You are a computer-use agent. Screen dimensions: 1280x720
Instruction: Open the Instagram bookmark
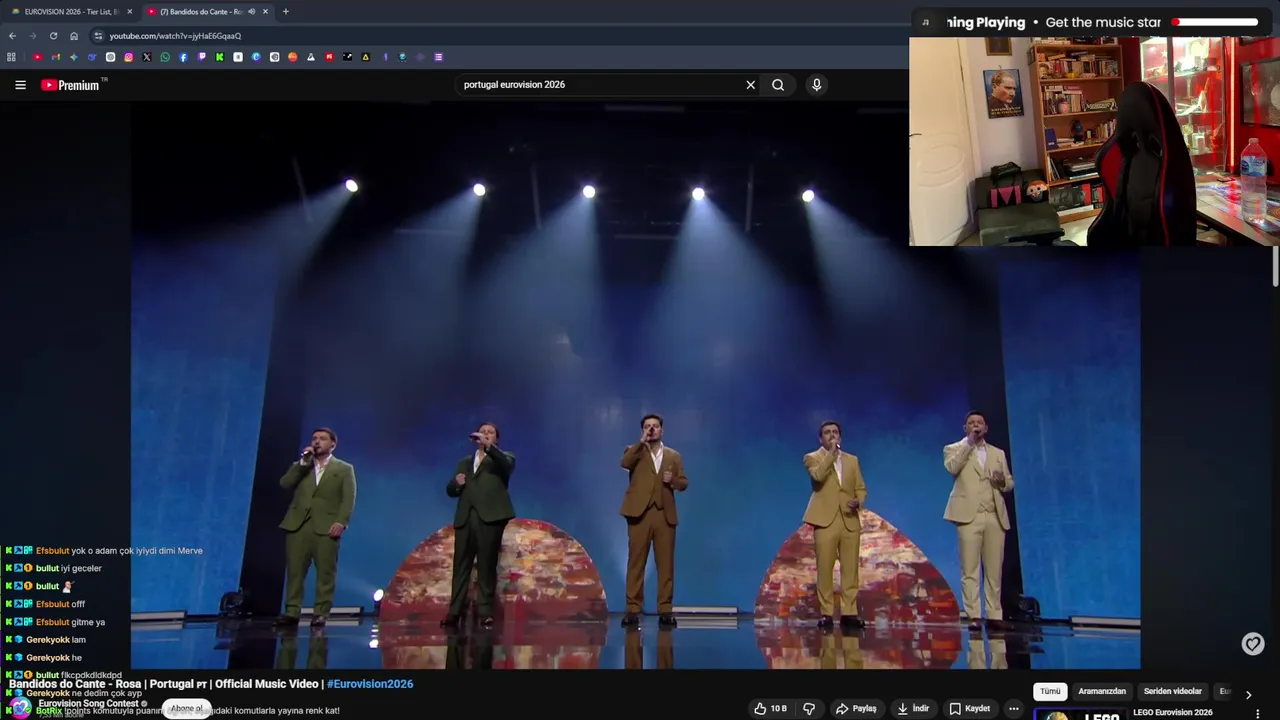click(128, 57)
